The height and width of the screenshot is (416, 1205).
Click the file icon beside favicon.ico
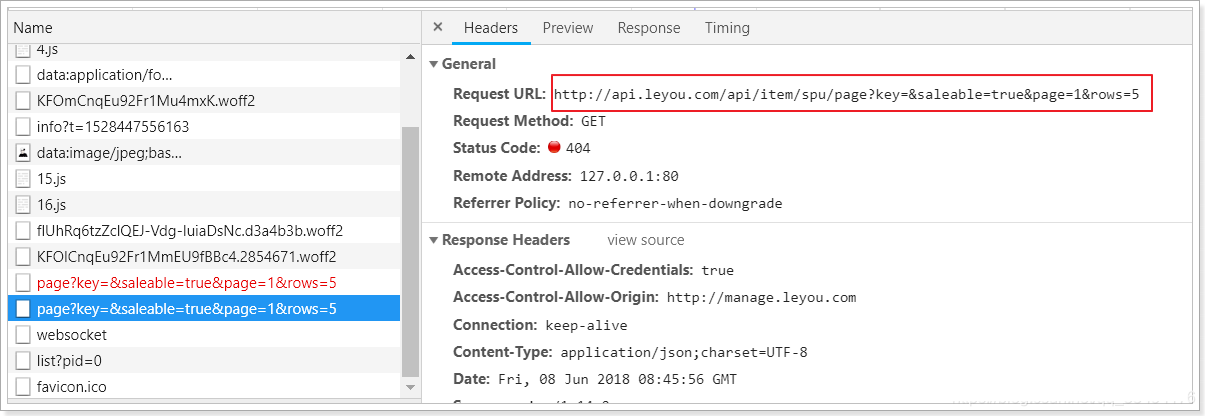click(x=23, y=387)
